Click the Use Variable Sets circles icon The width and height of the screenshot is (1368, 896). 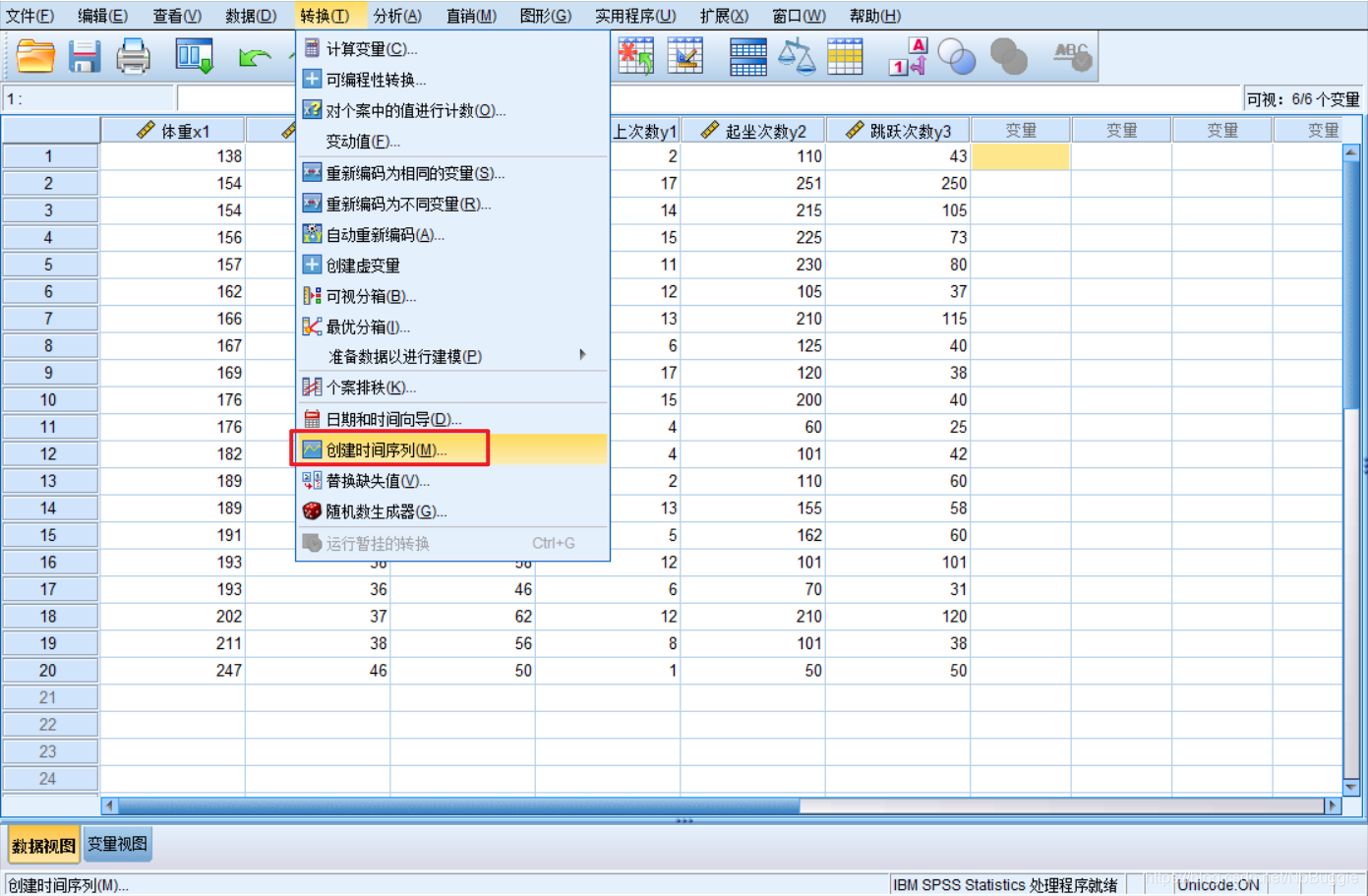coord(957,57)
